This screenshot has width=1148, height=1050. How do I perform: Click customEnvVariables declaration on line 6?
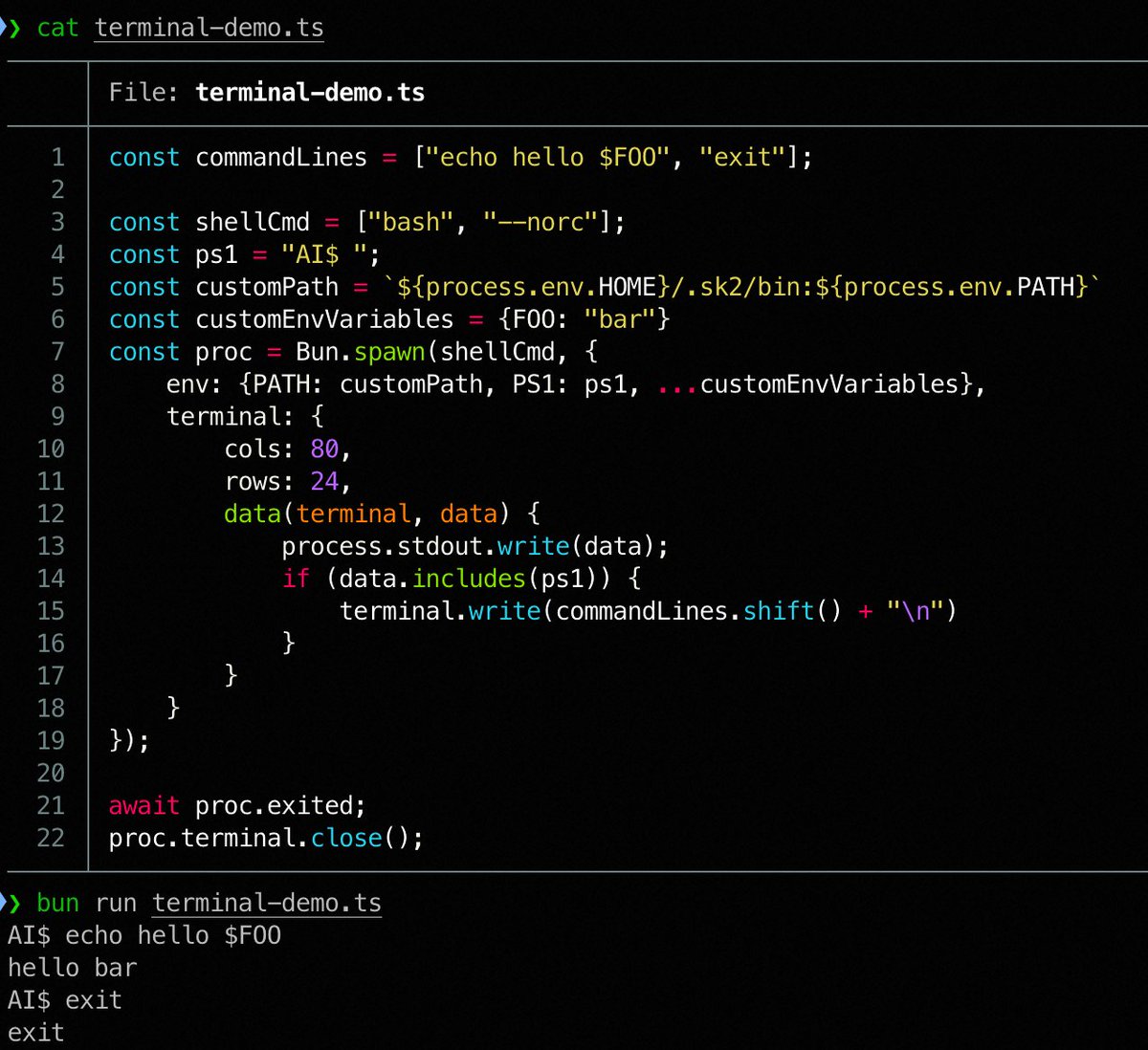pyautogui.click(x=324, y=319)
